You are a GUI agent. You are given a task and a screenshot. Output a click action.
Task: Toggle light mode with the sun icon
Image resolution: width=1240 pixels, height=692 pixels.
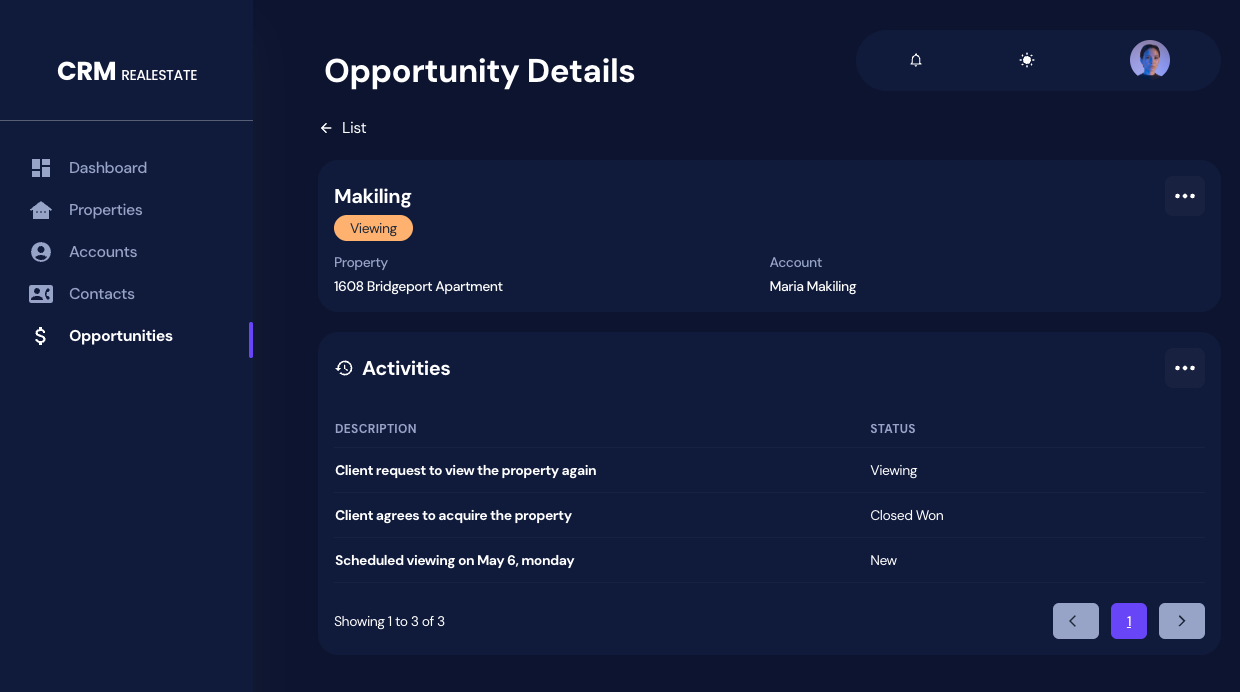(1027, 60)
